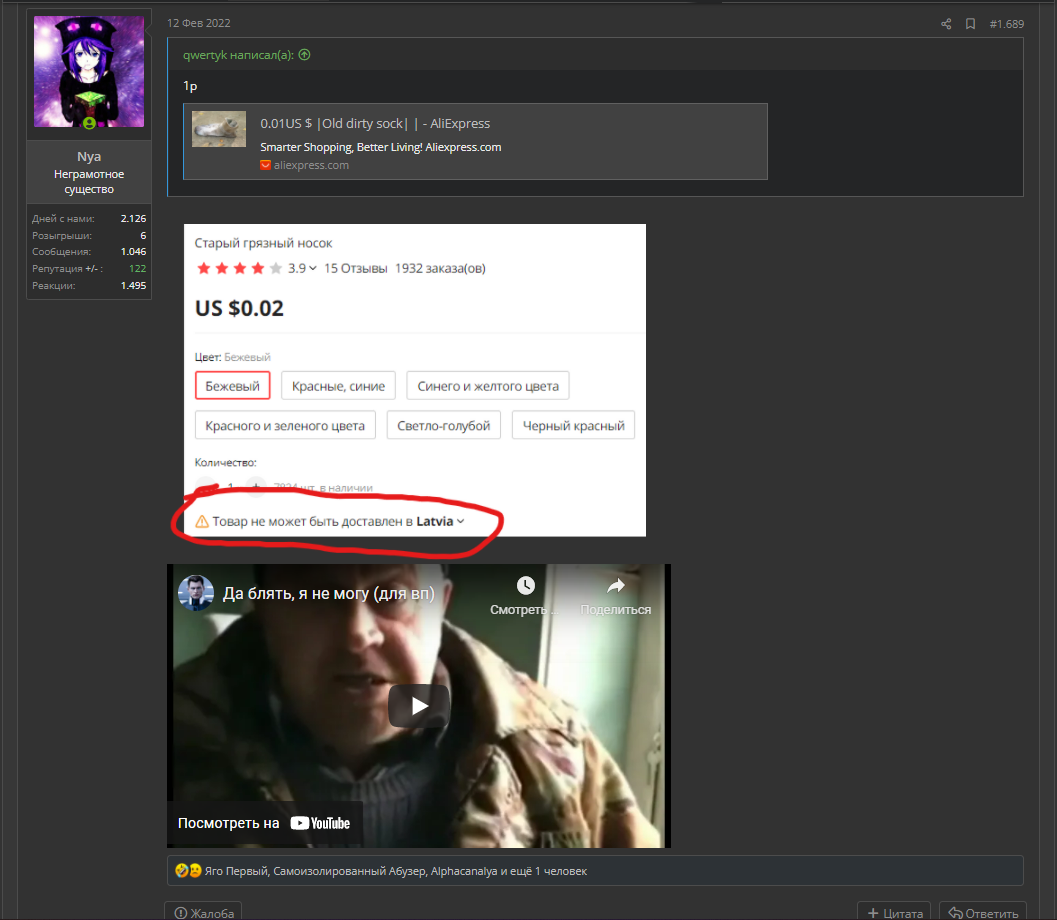Viewport: 1057px width, 920px height.
Task: Click the 1932 заказа(ов) orders text
Action: 440,268
